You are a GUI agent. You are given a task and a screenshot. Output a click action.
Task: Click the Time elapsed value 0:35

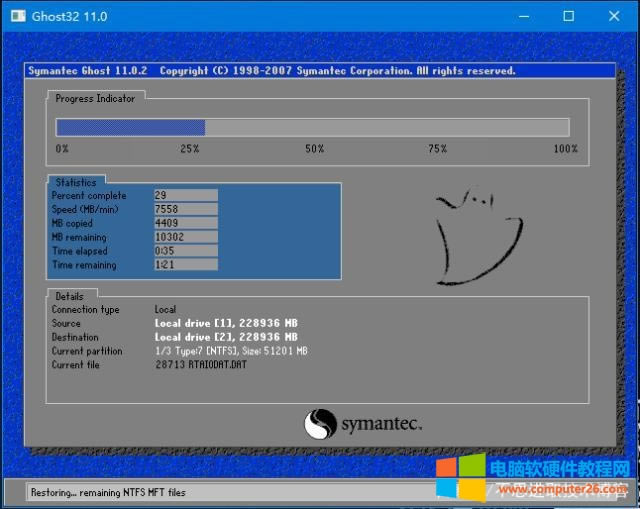(x=186, y=251)
